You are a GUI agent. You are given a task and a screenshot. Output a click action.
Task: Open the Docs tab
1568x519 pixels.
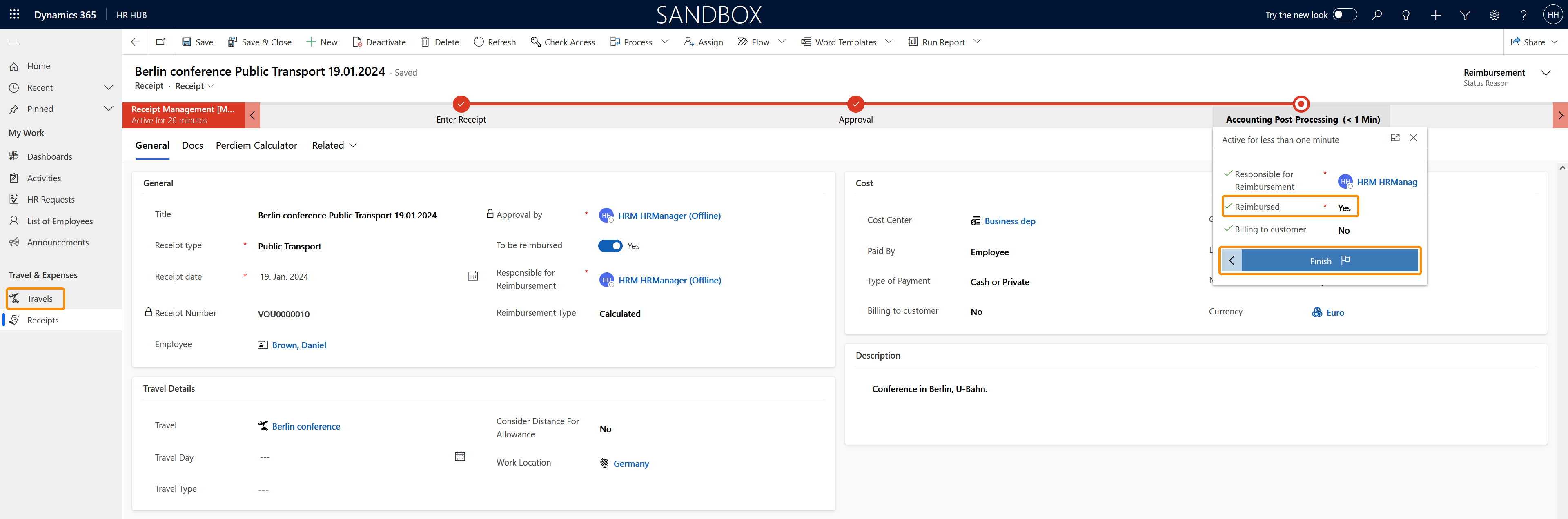(x=192, y=145)
